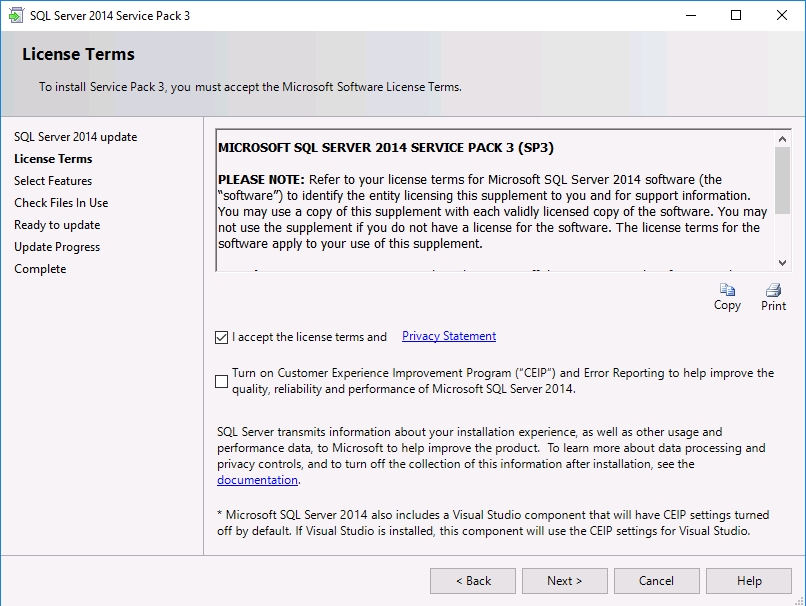806x606 pixels.
Task: Click the license heading MICROSOFT SQL SERVER 2014 SERVICE PACK 3
Action: (386, 148)
